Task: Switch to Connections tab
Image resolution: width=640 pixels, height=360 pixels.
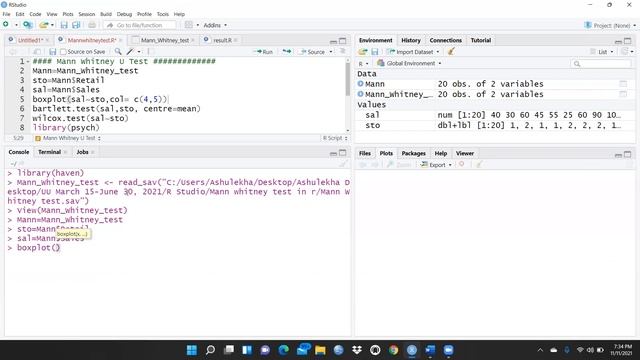Action: [x=445, y=40]
